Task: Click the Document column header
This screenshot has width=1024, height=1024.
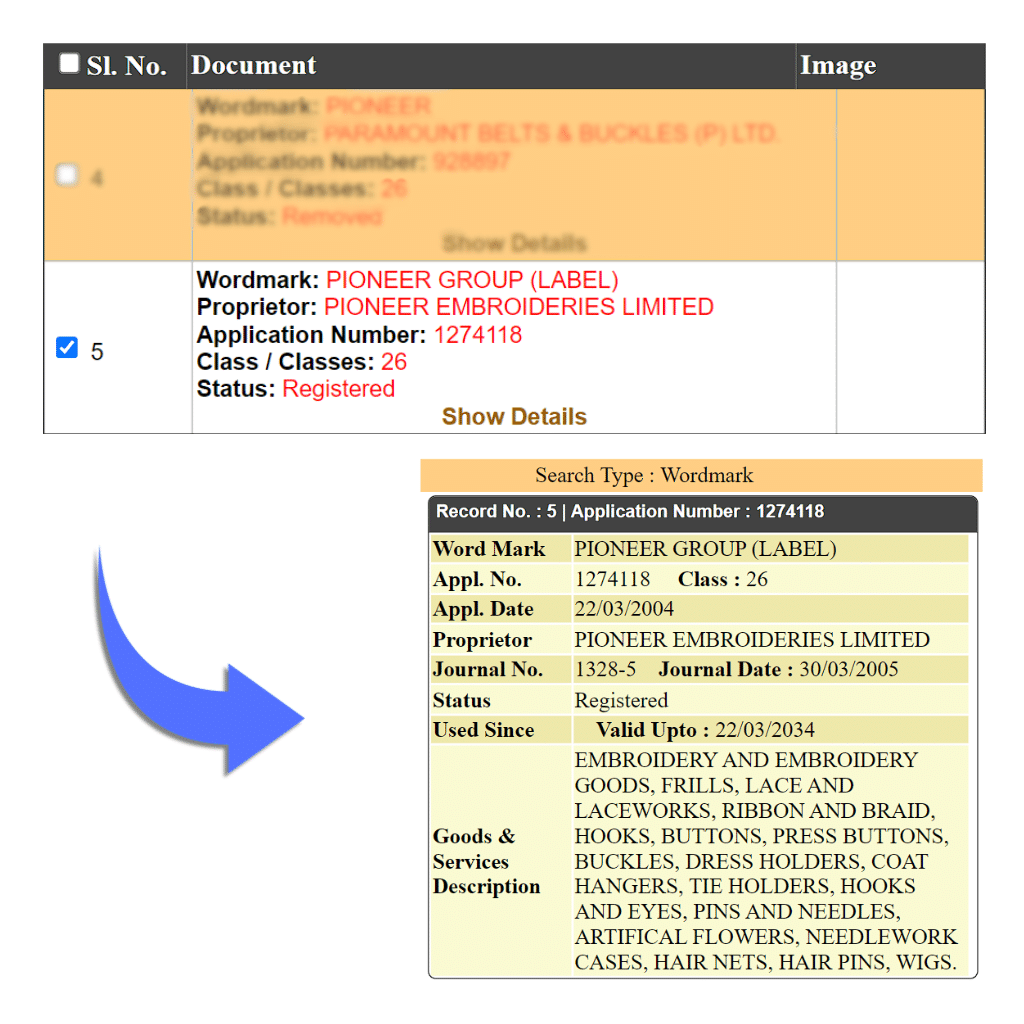Action: [254, 66]
